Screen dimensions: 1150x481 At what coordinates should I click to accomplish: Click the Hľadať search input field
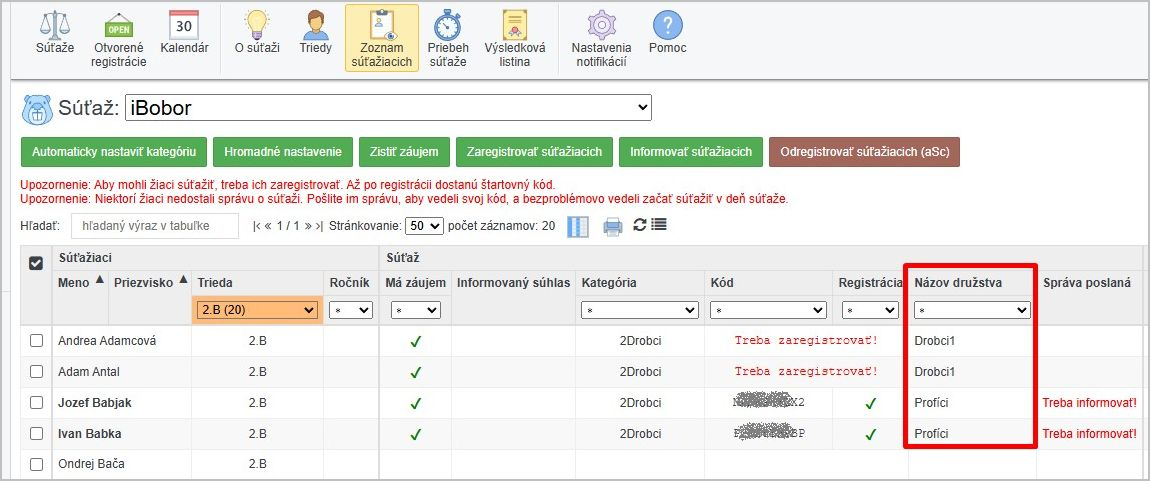154,226
